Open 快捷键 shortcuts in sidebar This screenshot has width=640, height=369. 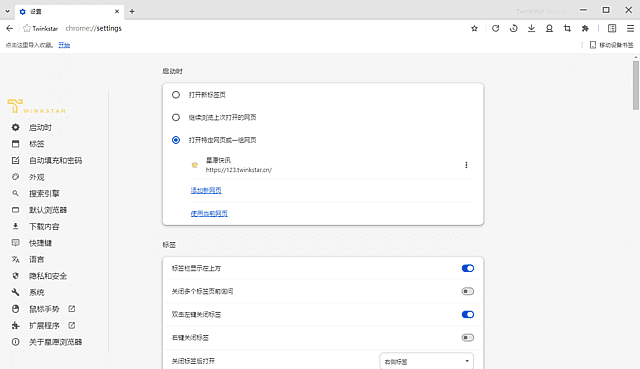[x=41, y=243]
